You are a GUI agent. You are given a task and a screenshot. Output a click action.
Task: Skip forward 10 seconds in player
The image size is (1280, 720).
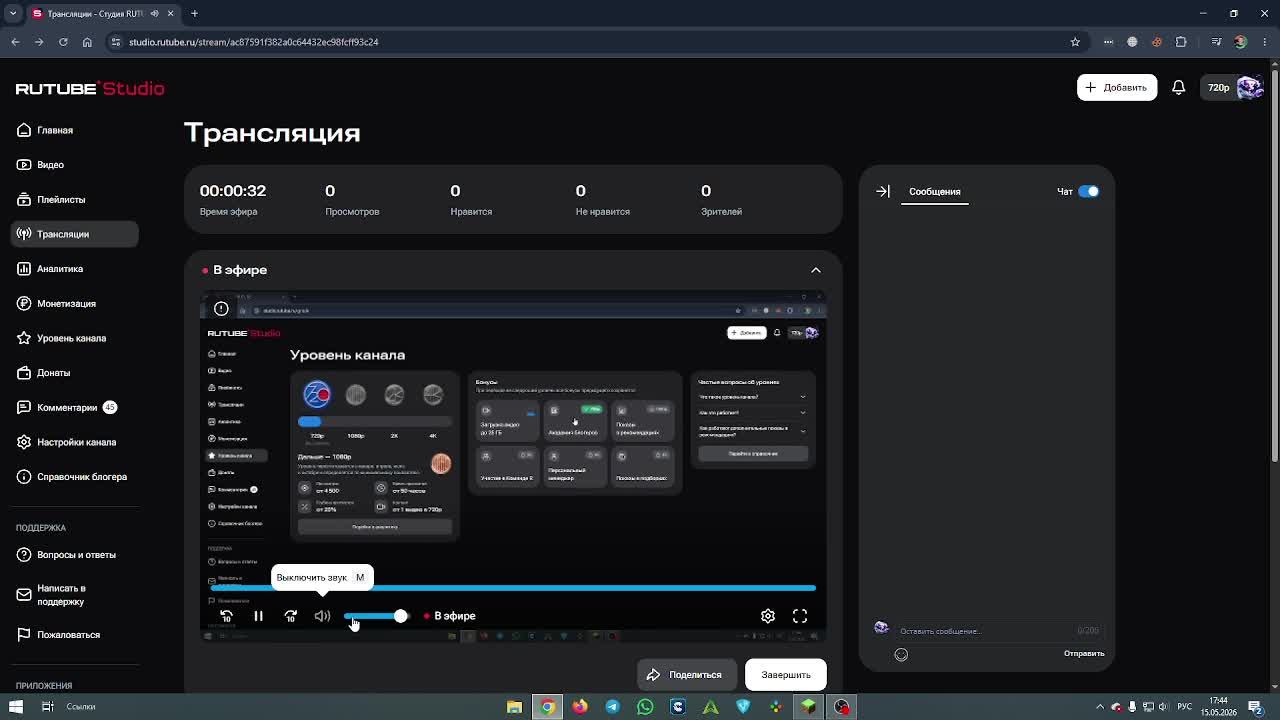290,616
